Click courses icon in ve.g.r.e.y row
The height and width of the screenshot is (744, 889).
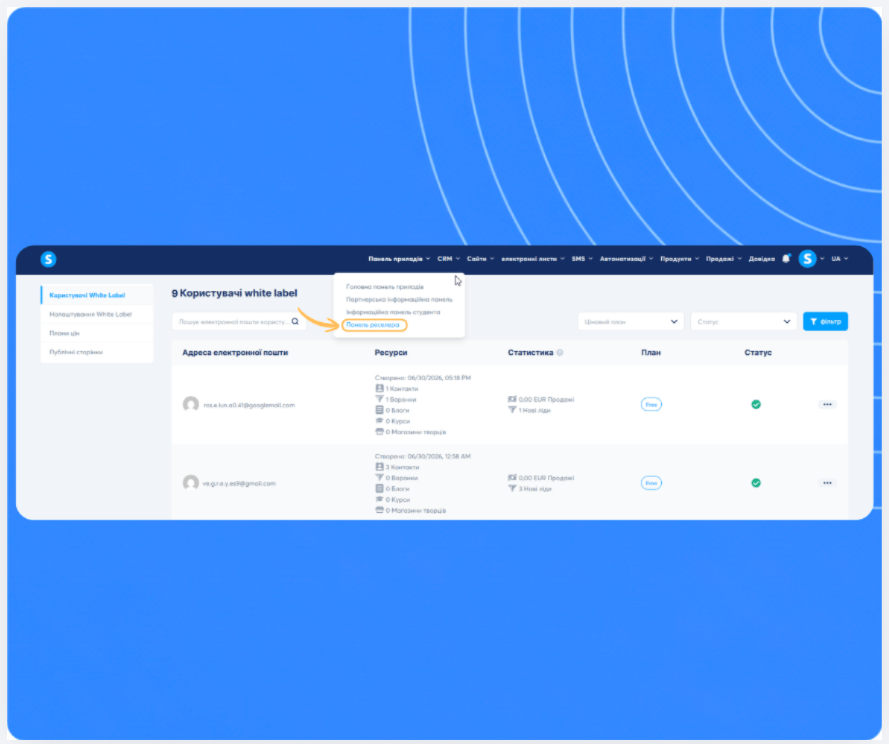point(379,499)
